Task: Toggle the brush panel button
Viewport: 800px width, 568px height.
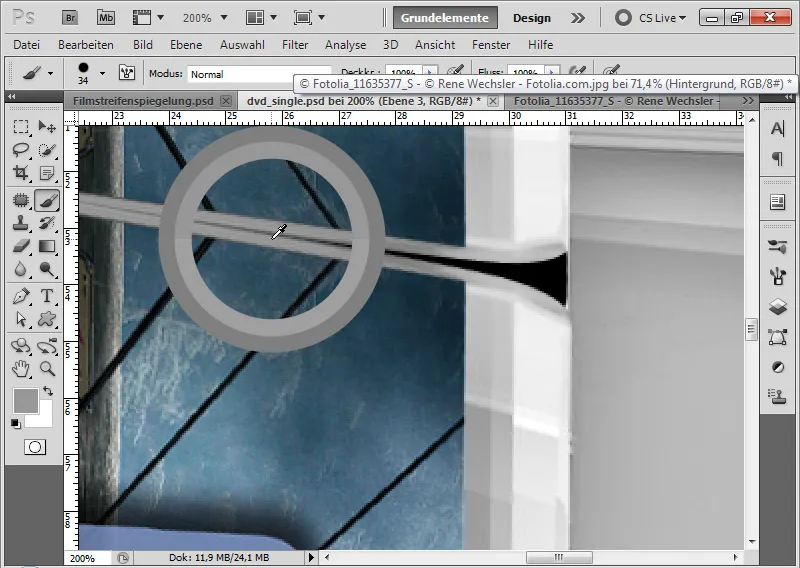Action: (127, 73)
